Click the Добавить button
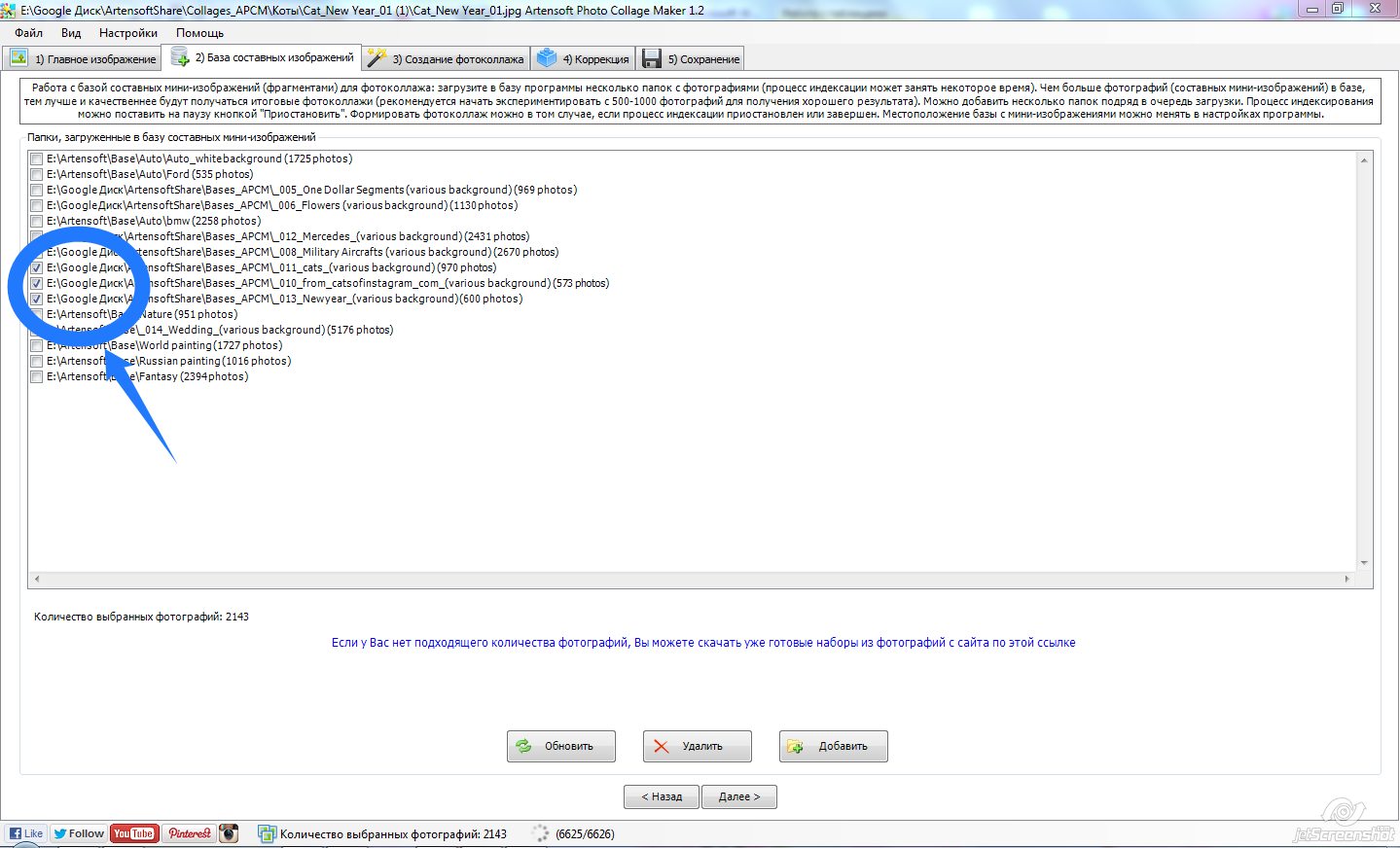 tap(834, 746)
